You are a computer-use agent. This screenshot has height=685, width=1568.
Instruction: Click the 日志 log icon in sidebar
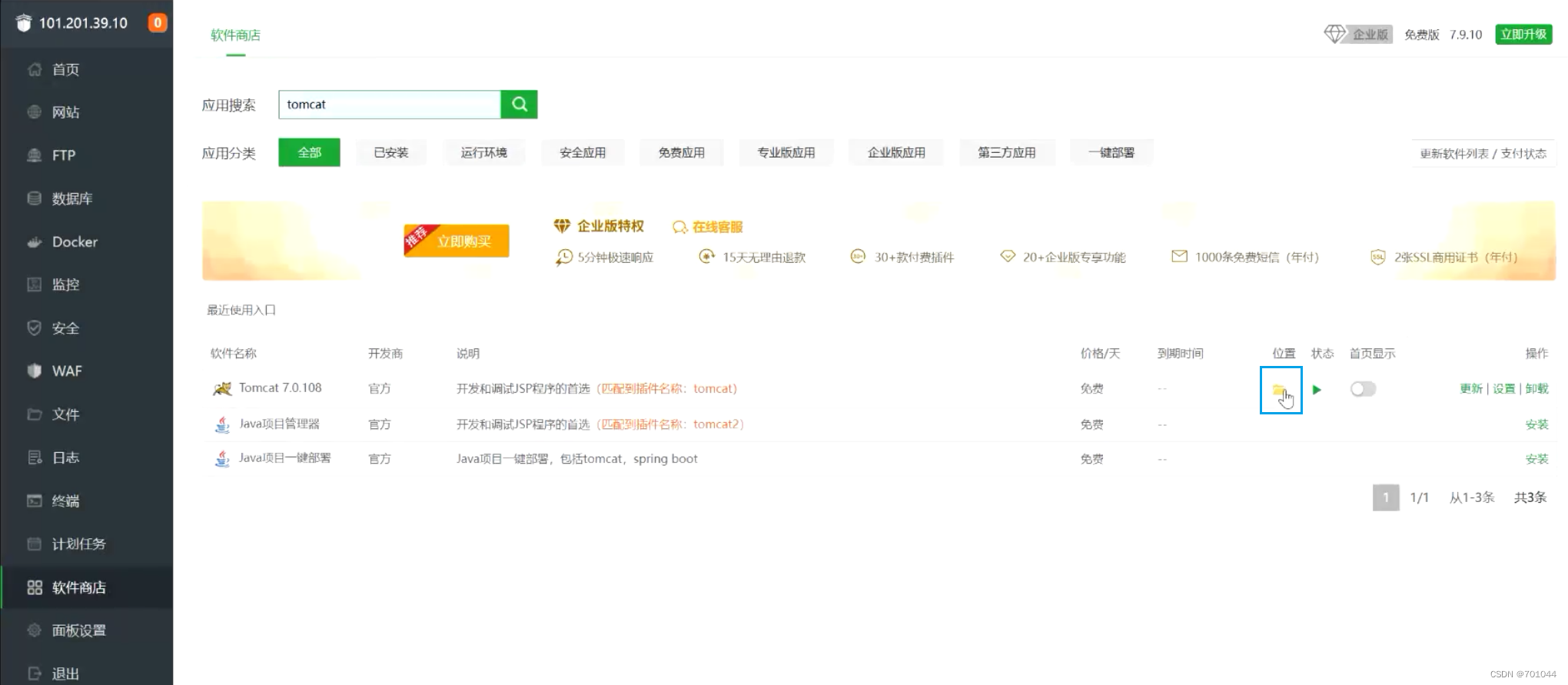pyautogui.click(x=34, y=457)
